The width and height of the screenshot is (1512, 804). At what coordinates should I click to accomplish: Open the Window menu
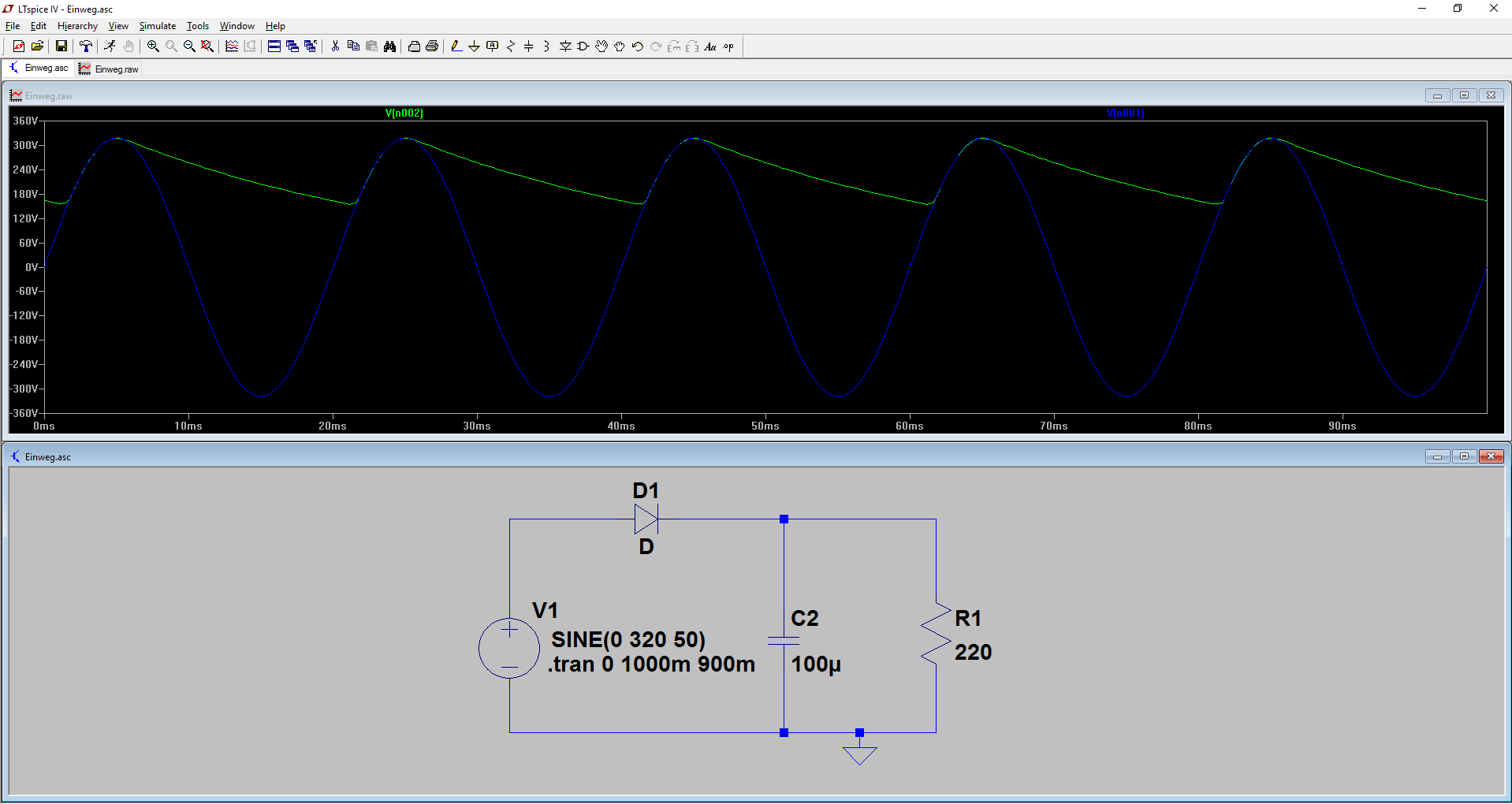(237, 26)
